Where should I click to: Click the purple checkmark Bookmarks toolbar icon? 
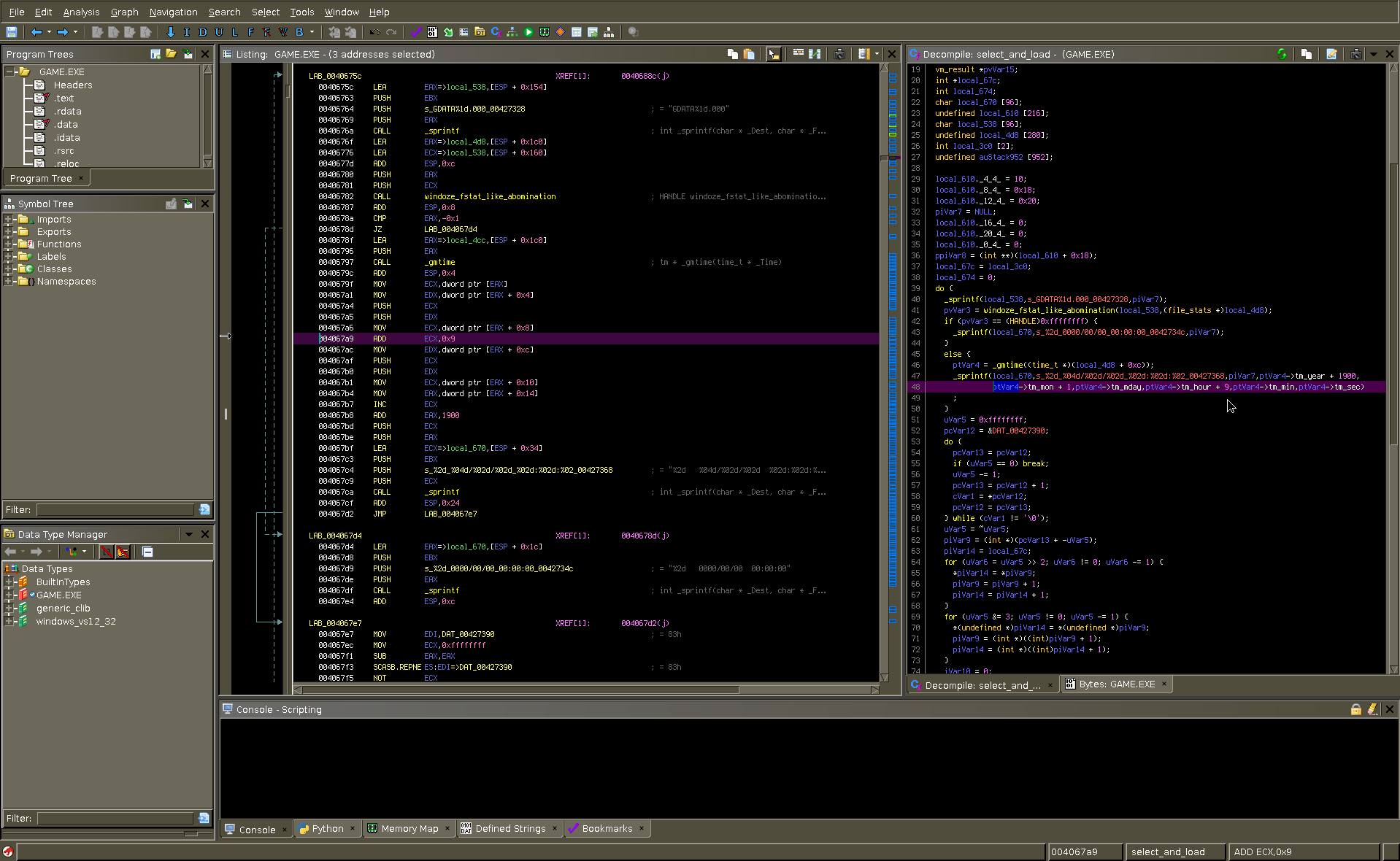point(416,32)
